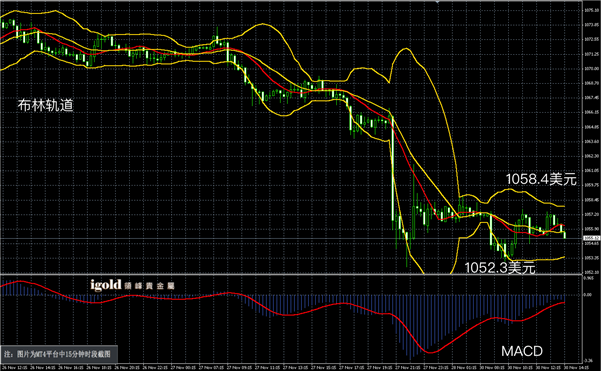This screenshot has width=601, height=371.
Task: Click the 30 Nov 14:15 time label
Action: click(x=576, y=367)
